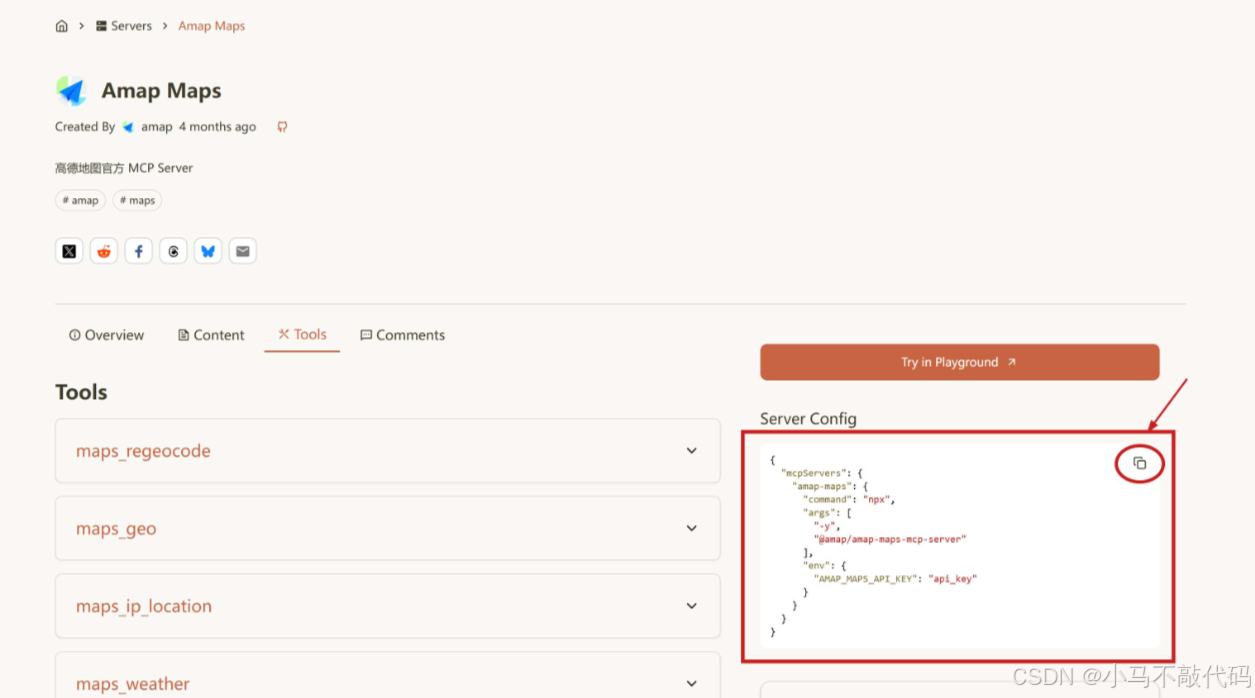This screenshot has height=698, width=1255.
Task: Share the server by email
Action: click(242, 251)
